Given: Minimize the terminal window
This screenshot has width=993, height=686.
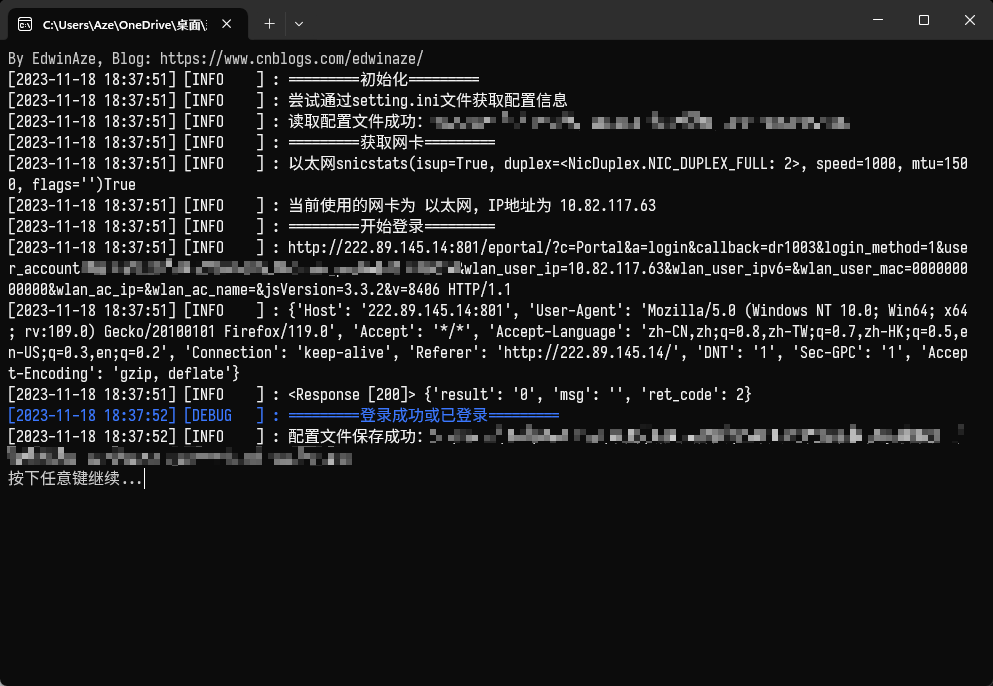Looking at the screenshot, I should click(877, 21).
